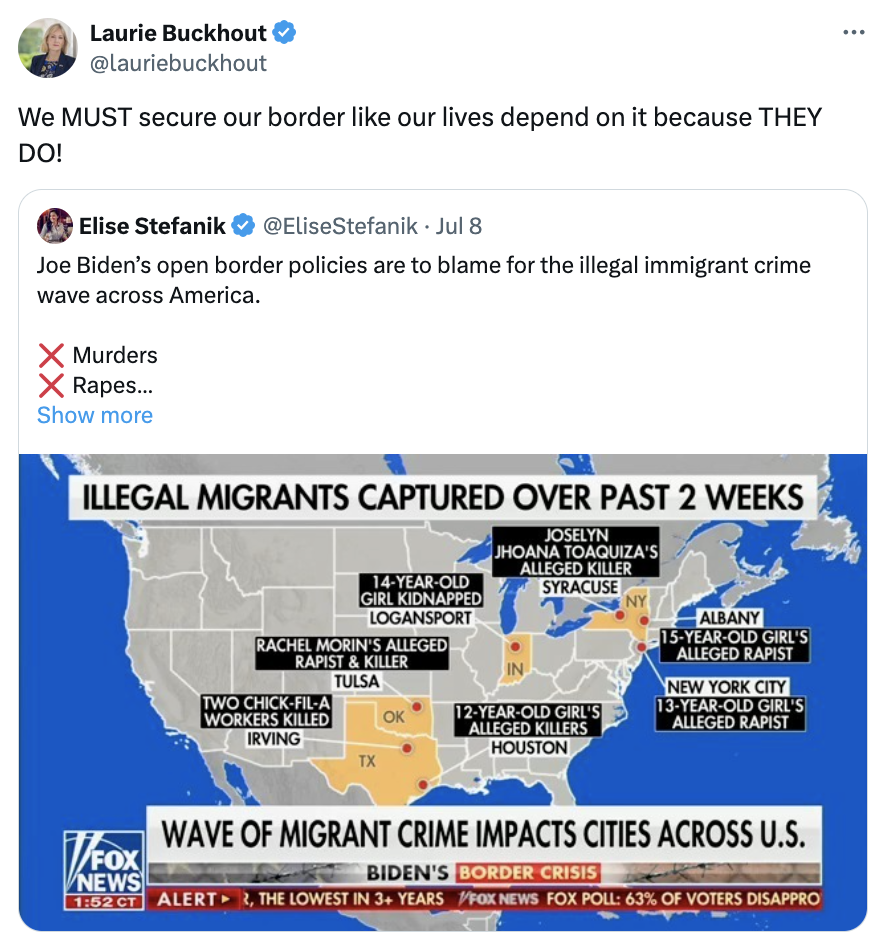Click the "Wave of Migrant Crime" headline banner

click(x=483, y=834)
